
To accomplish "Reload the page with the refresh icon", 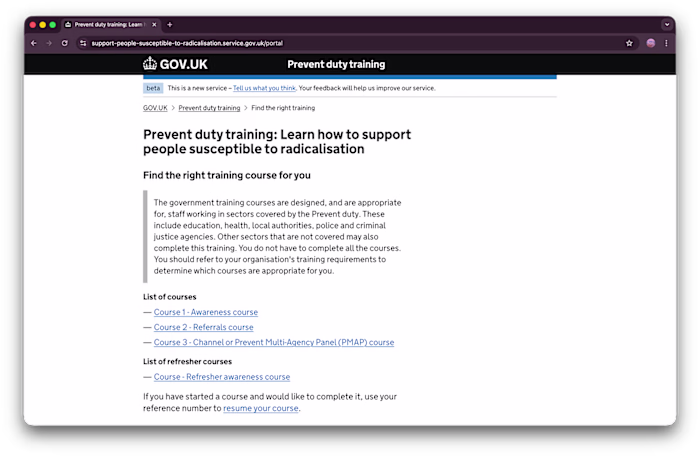I will [x=65, y=43].
